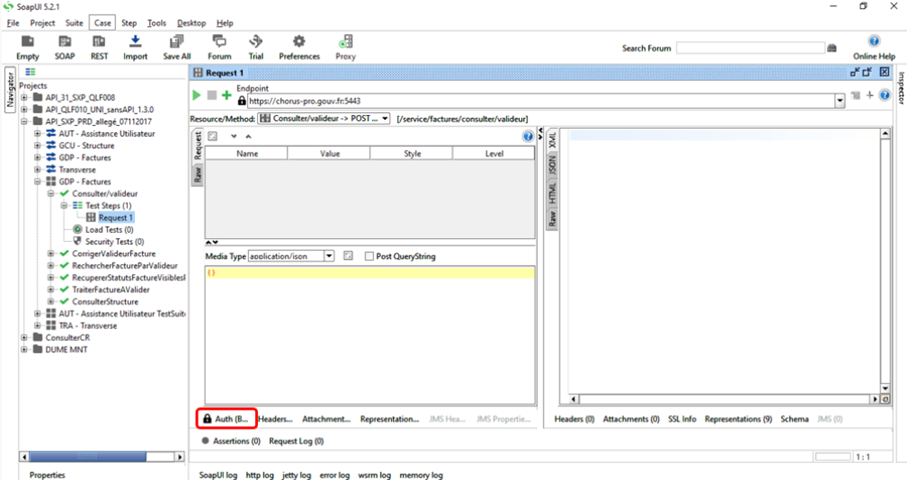The image size is (907, 480).
Task: Select Load Tests (0) tree node
Action: point(109,230)
